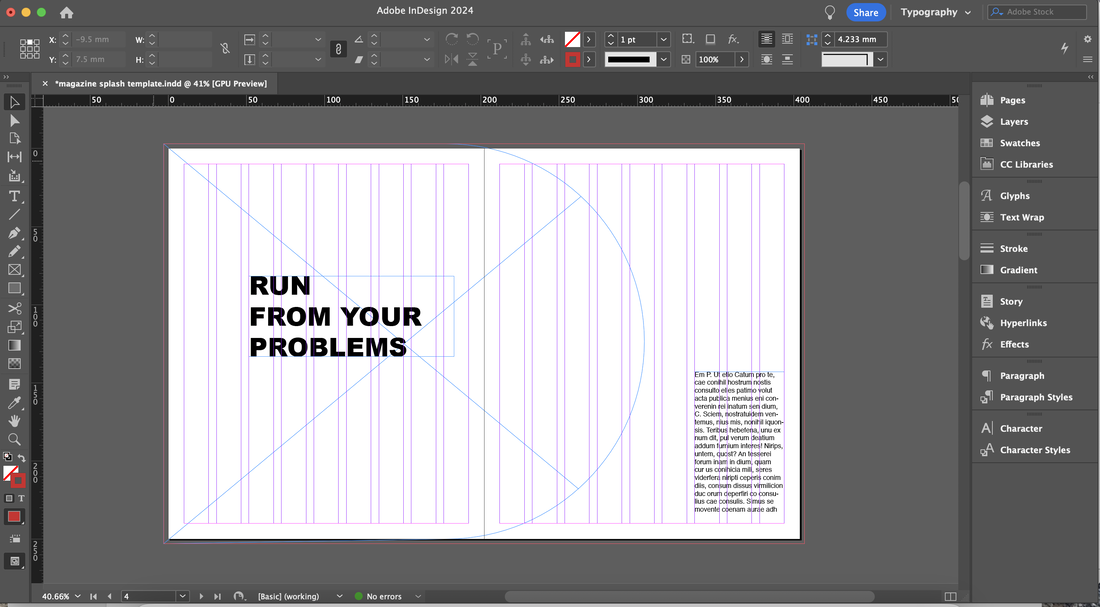Click the Flip Horizontal icon
Image resolution: width=1100 pixels, height=607 pixels.
[452, 60]
